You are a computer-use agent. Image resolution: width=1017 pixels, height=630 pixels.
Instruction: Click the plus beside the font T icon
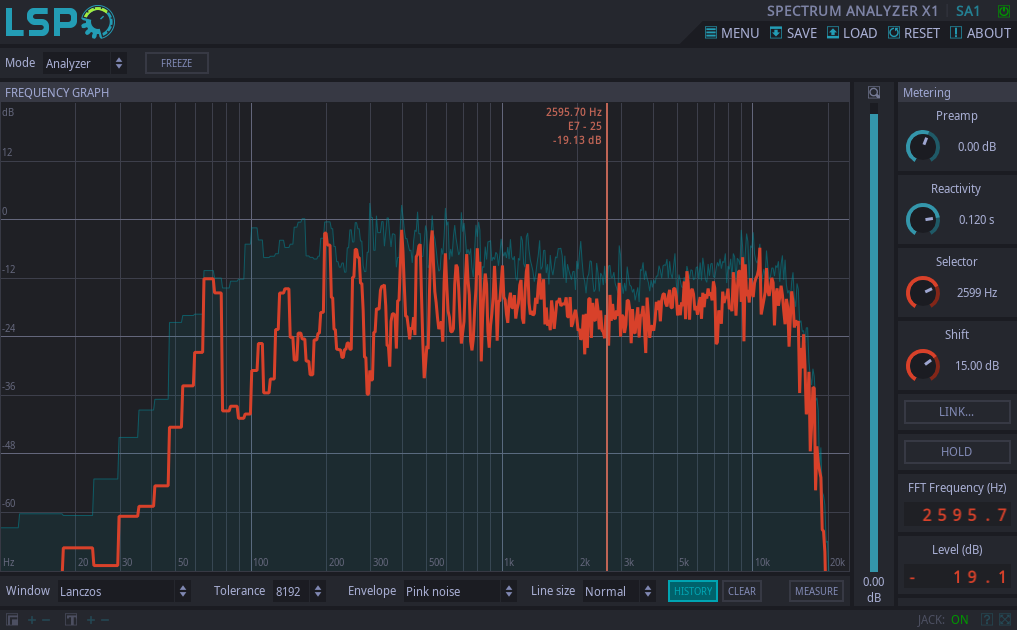point(91,620)
